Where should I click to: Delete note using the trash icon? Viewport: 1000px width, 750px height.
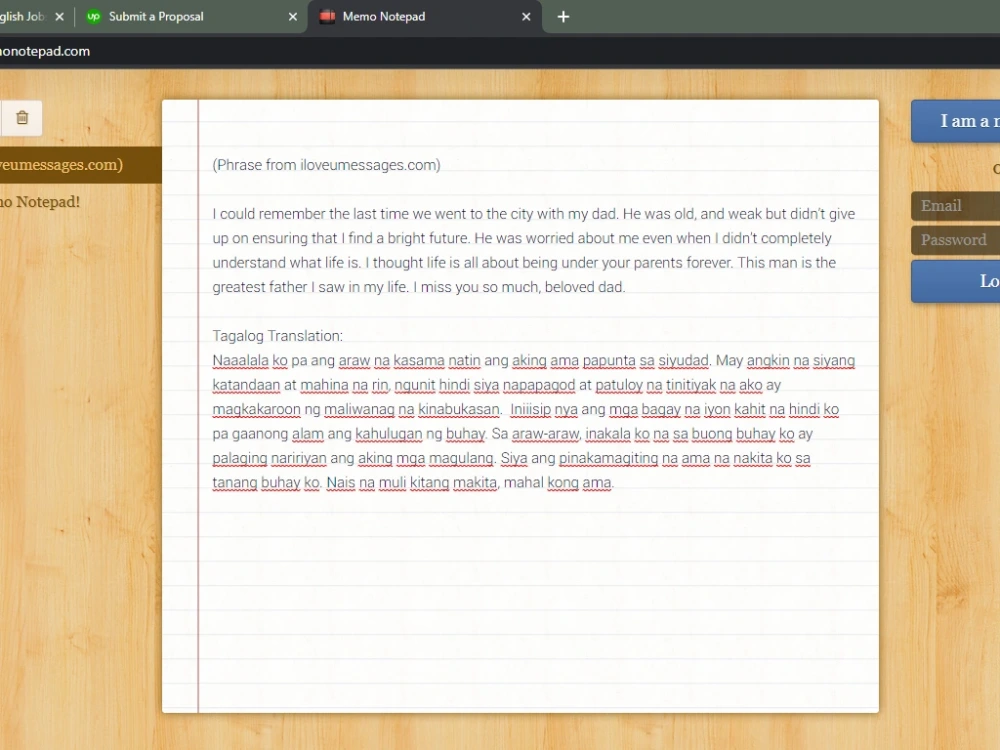22,118
